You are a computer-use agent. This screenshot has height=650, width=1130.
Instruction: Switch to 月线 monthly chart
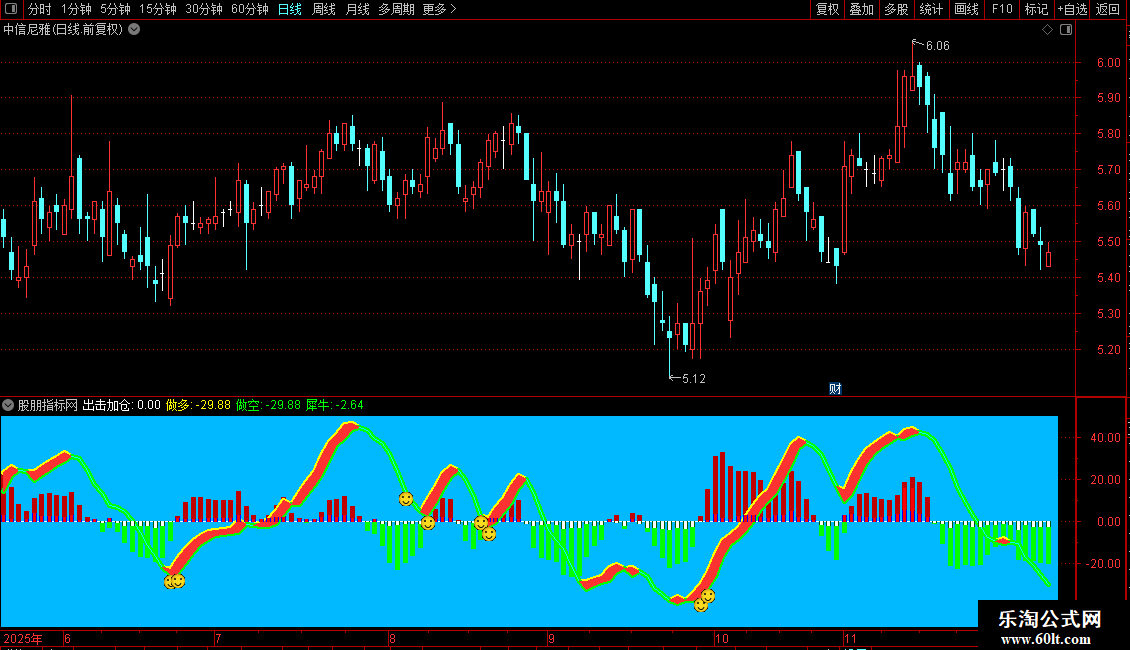coord(357,9)
